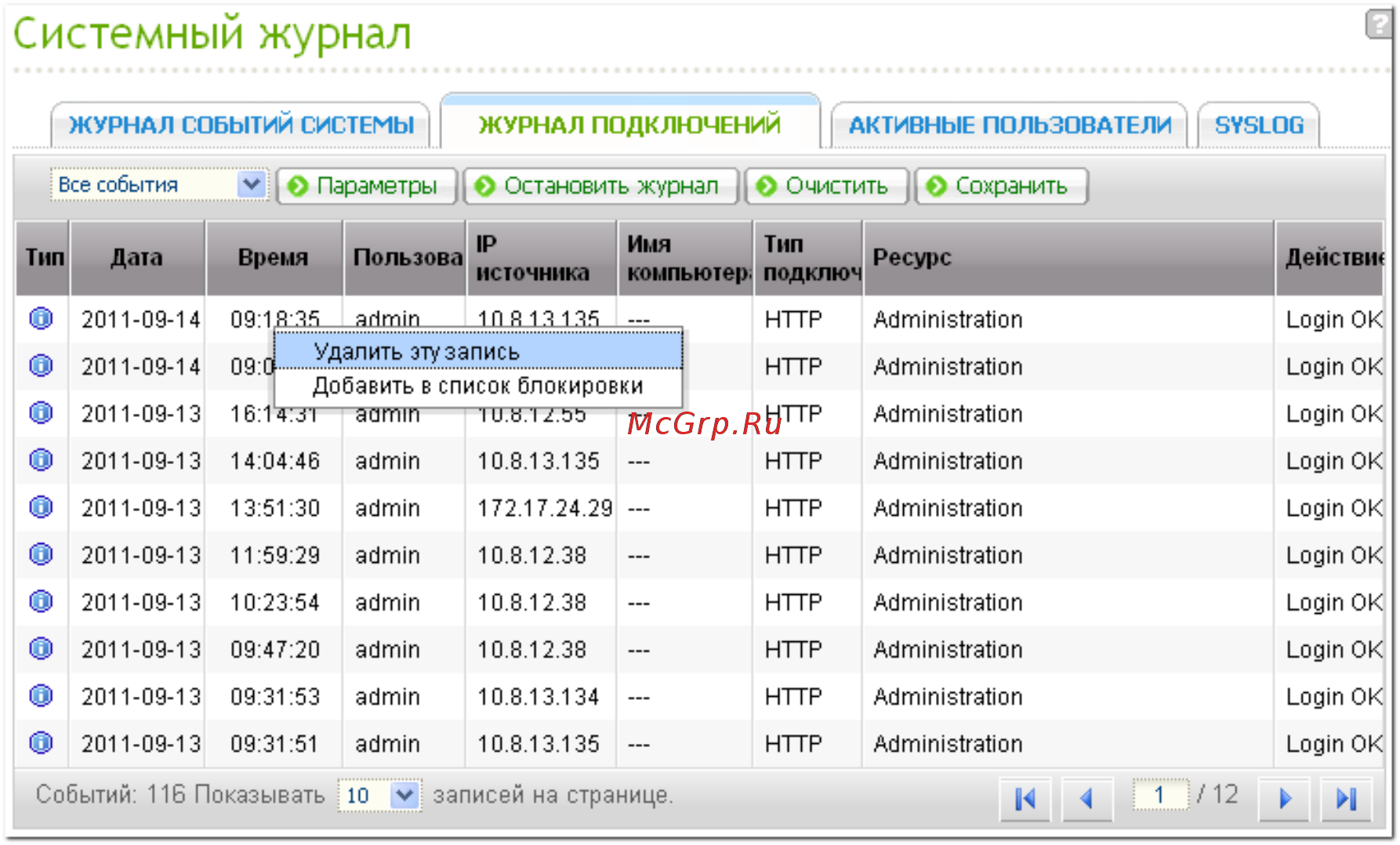Click Остановить журнал button
Image resolution: width=1400 pixels, height=845 pixels.
[x=601, y=186]
